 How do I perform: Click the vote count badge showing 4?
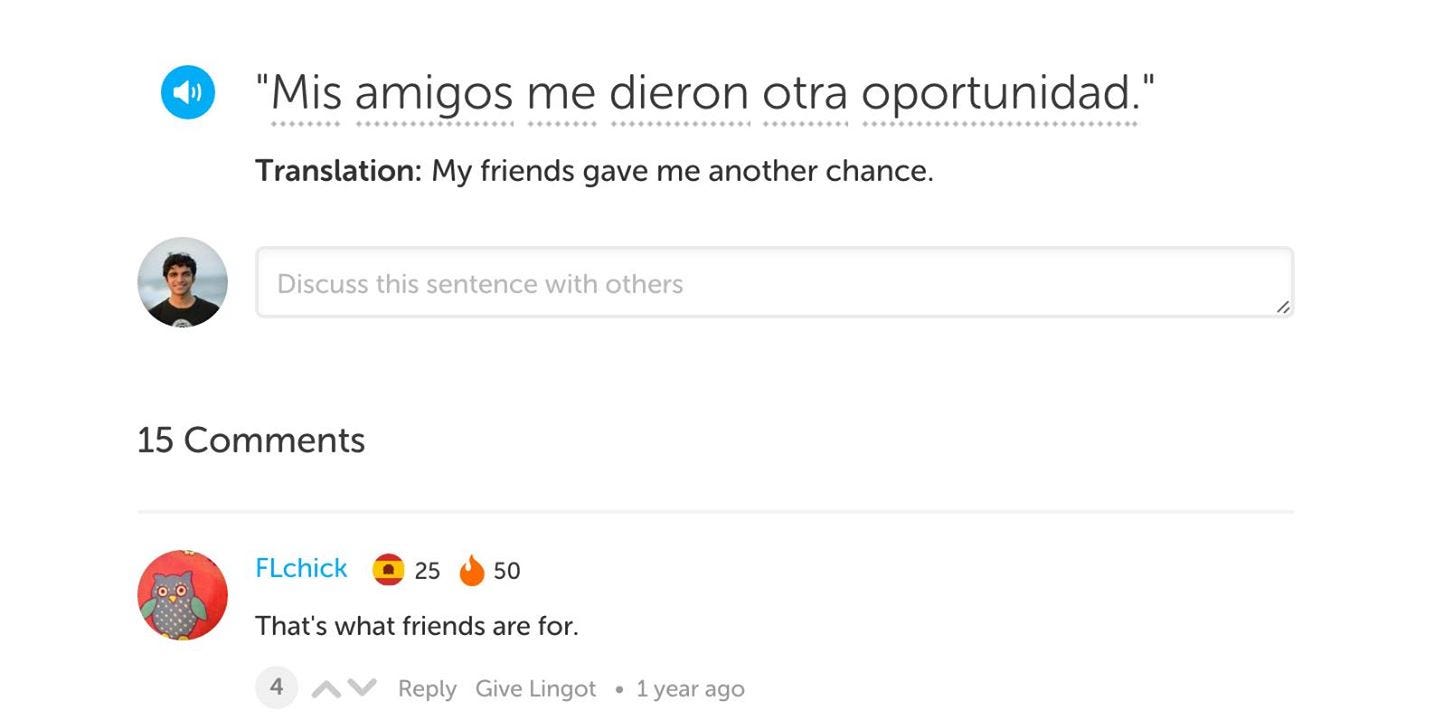[x=277, y=687]
